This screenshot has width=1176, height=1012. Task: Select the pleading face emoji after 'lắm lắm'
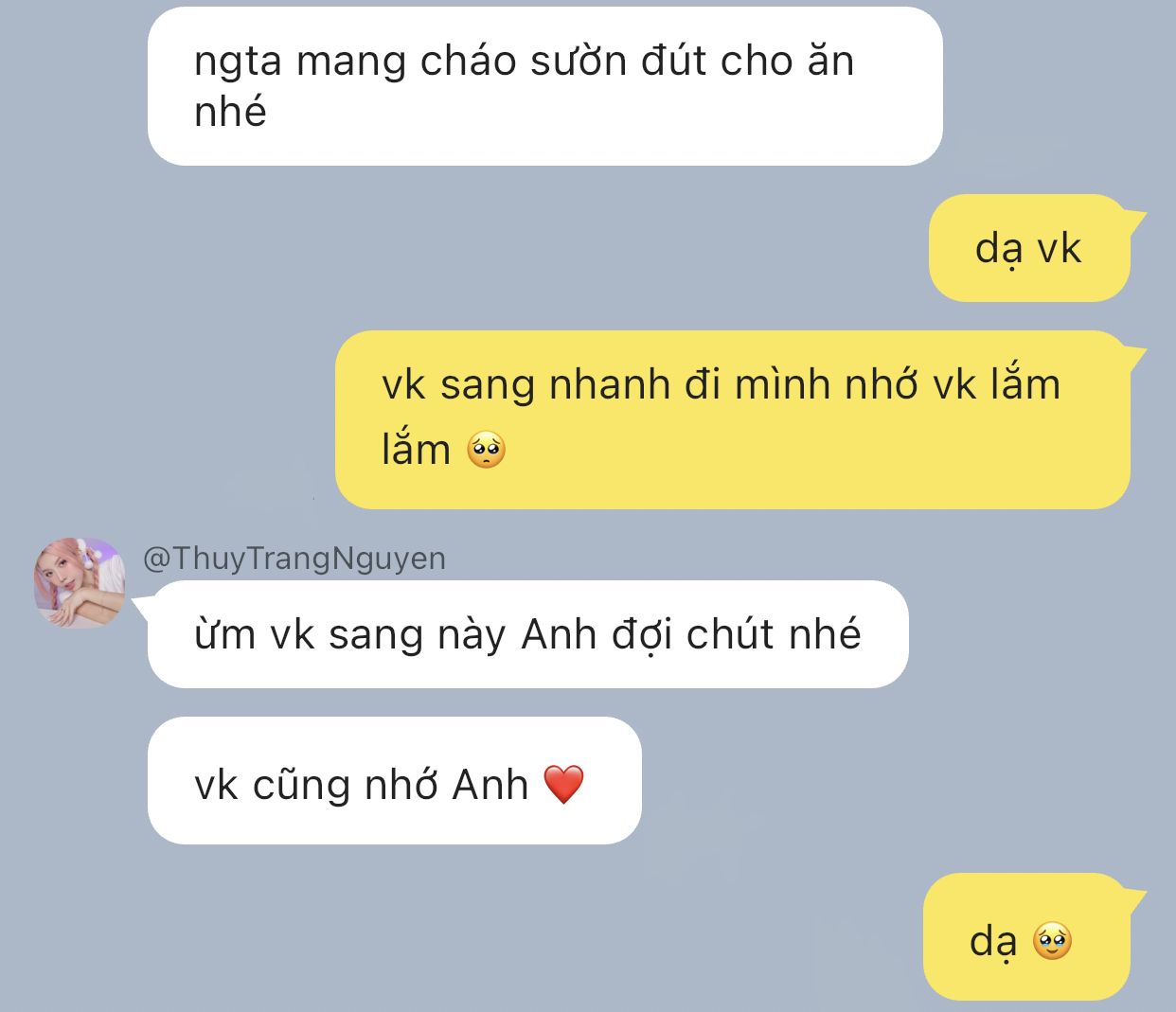point(487,450)
